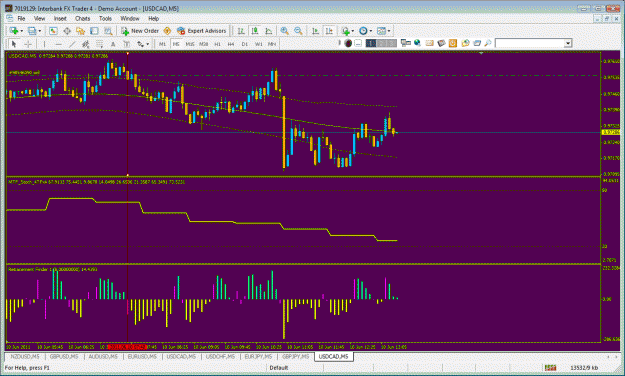Expand the Periods dropdown arrow
This screenshot has height=376, width=625.
371,31
